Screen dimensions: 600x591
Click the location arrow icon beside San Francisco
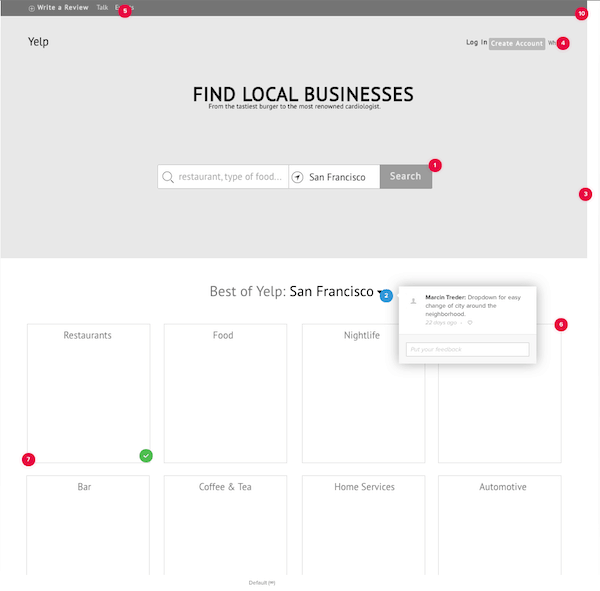pyautogui.click(x=297, y=177)
